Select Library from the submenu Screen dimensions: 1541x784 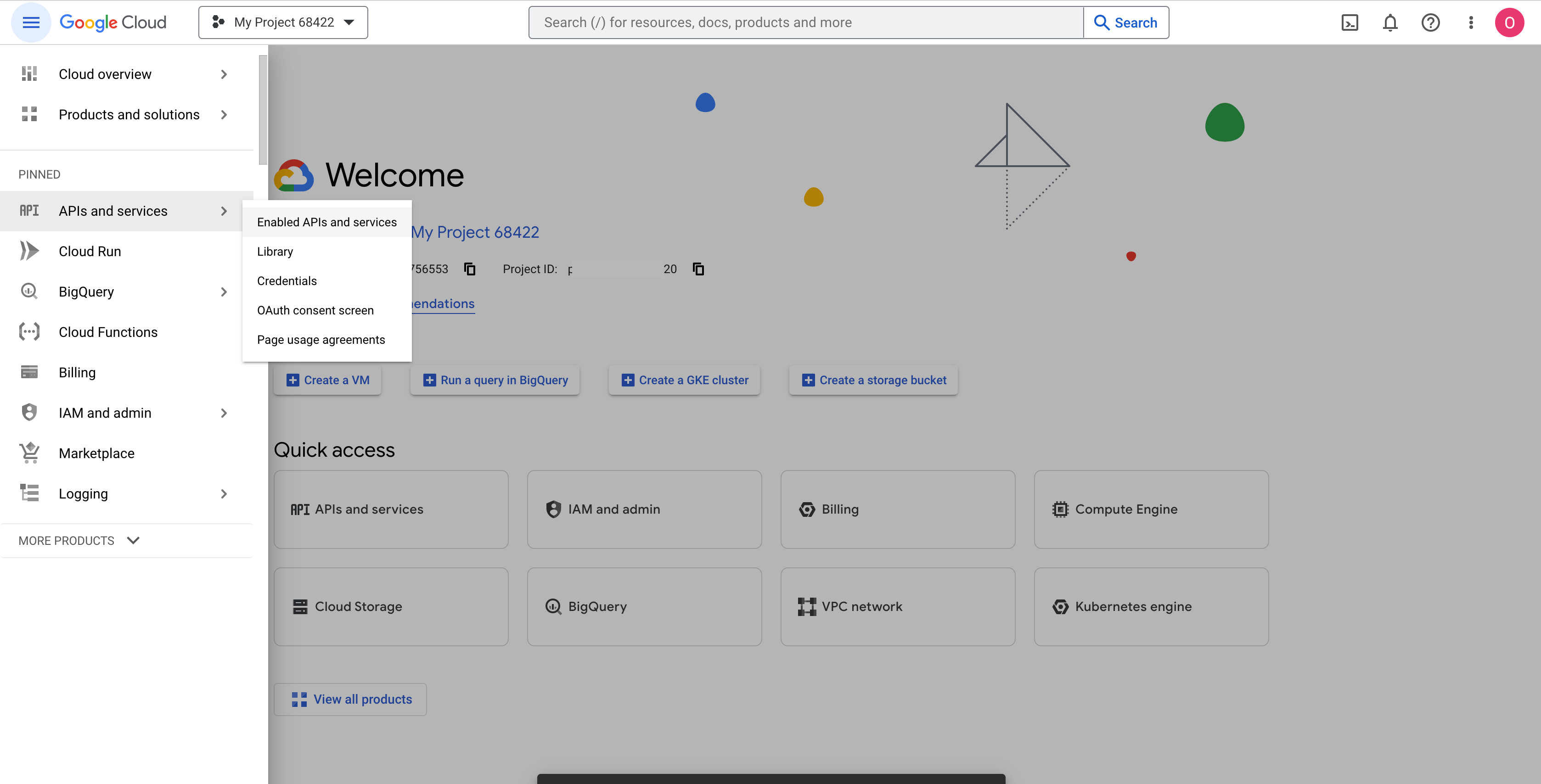[x=326, y=251]
